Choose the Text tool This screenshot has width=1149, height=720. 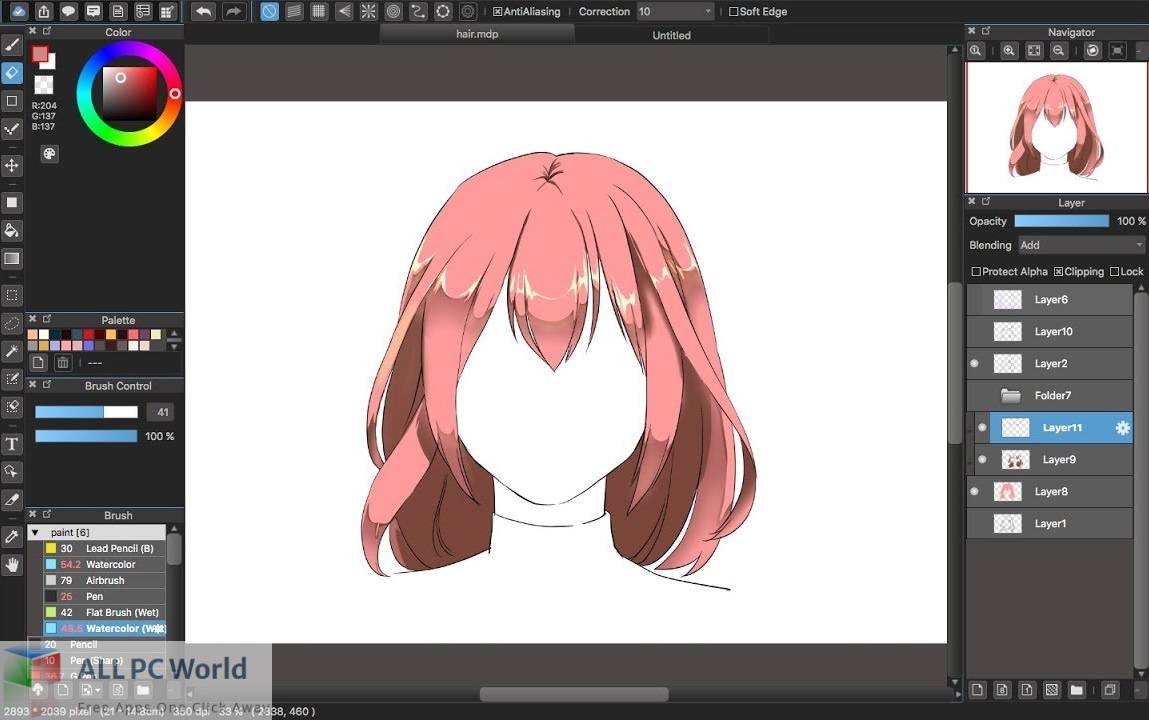pos(12,443)
